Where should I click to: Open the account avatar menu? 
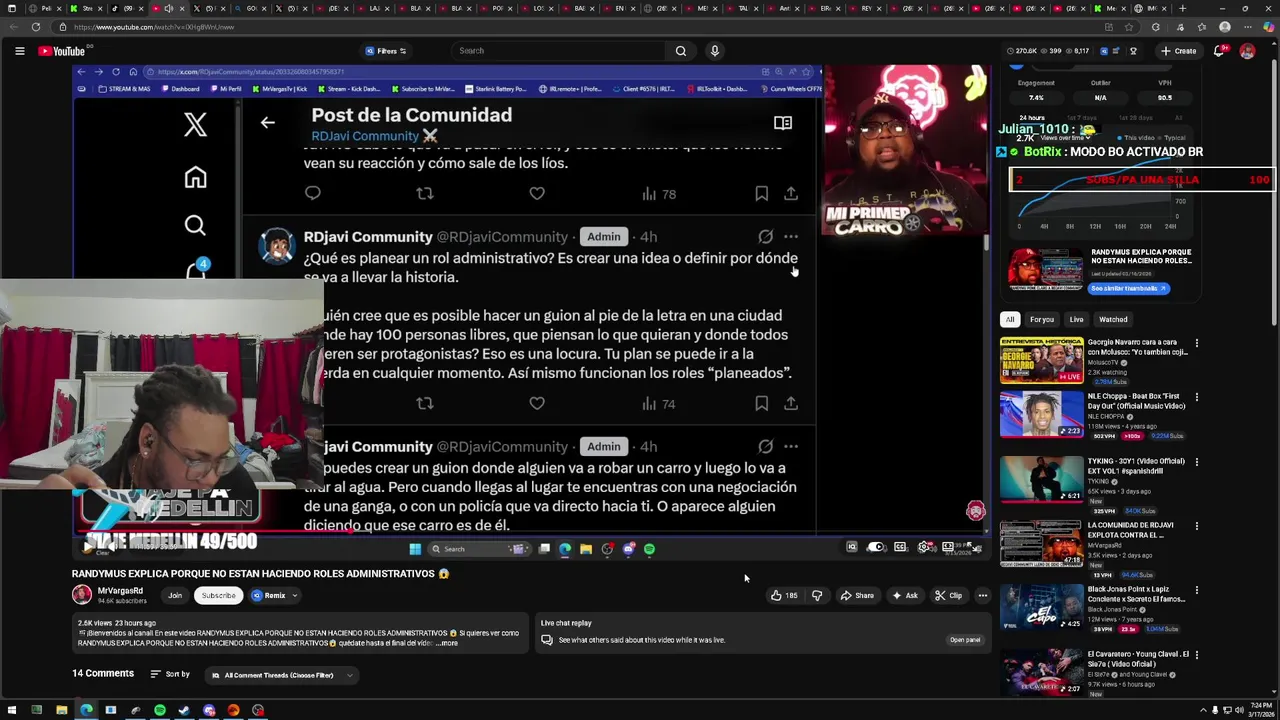1247,51
